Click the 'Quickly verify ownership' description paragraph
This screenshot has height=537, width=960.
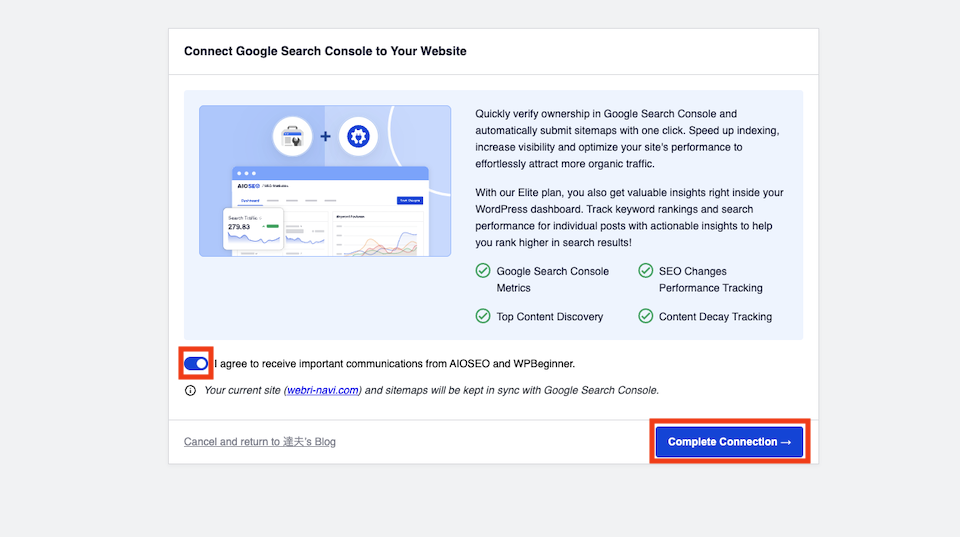pos(628,139)
